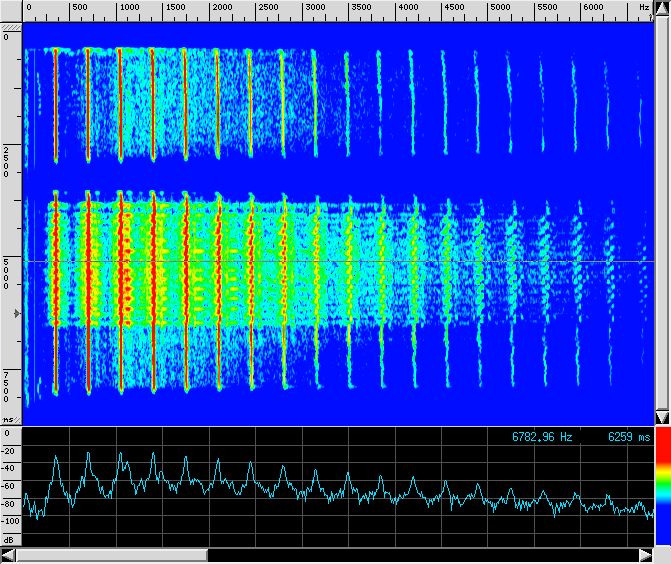Click the empty horizontal scrollbar track area
The width and height of the screenshot is (671, 564).
click(420, 555)
